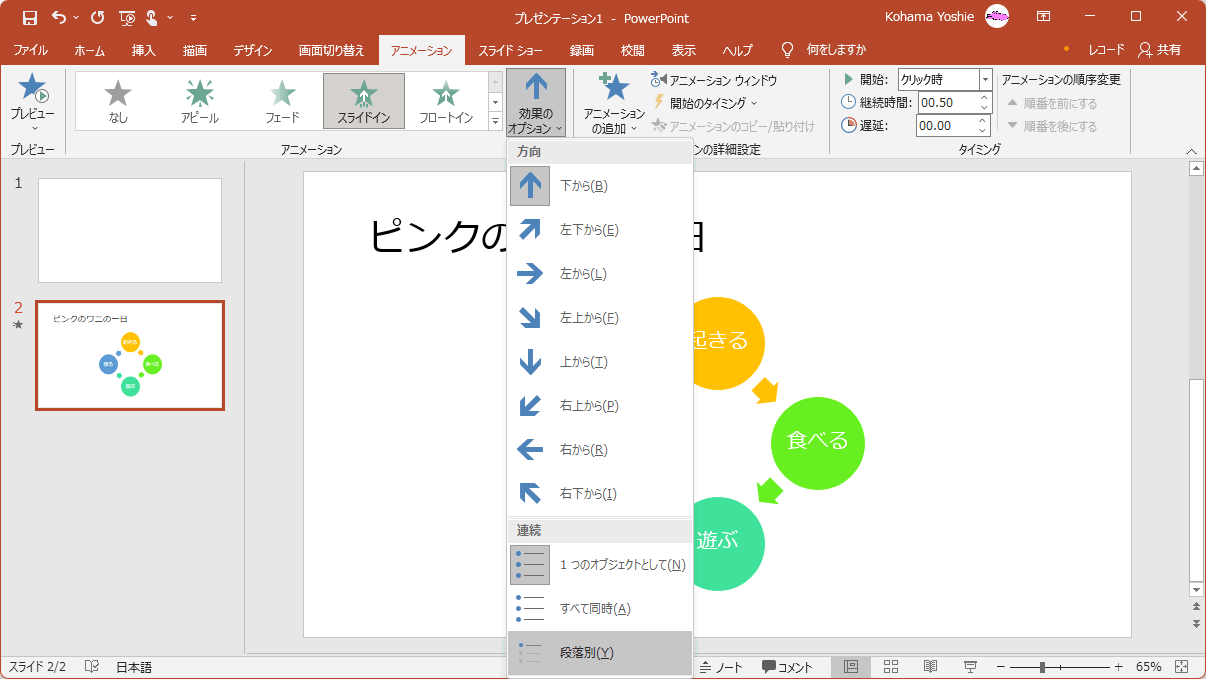Click the Save icon in title bar

[30, 17]
